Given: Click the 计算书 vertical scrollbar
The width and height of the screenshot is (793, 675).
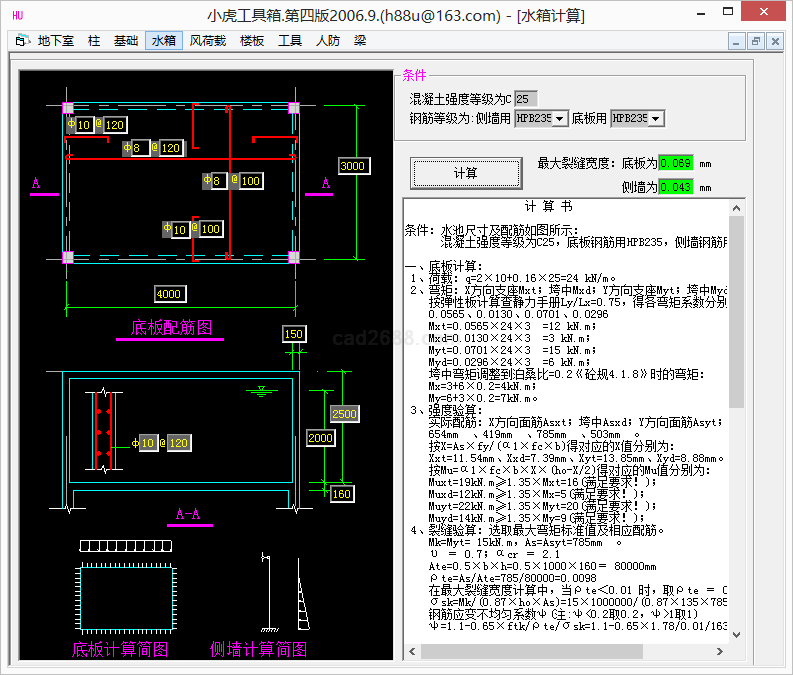Looking at the screenshot, I should 737,420.
